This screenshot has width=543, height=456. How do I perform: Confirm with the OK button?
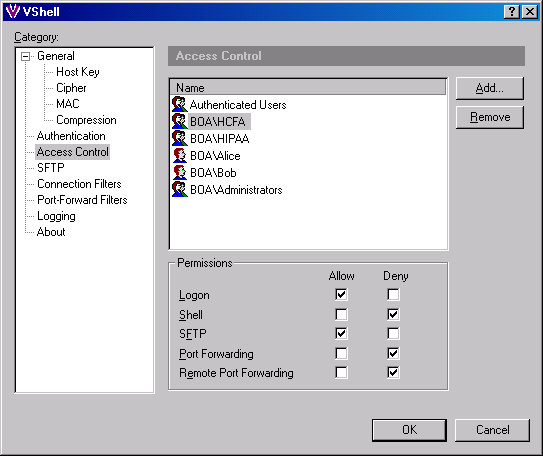click(409, 430)
